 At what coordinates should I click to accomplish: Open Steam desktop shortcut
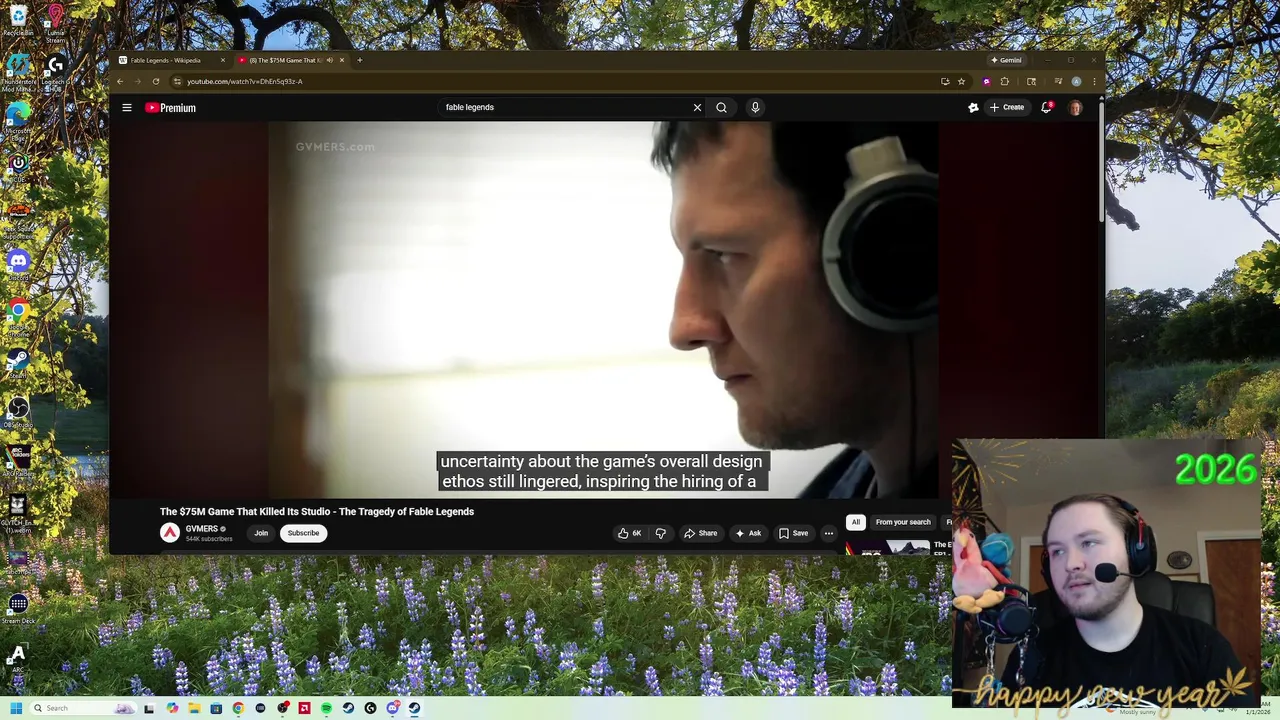[x=18, y=363]
